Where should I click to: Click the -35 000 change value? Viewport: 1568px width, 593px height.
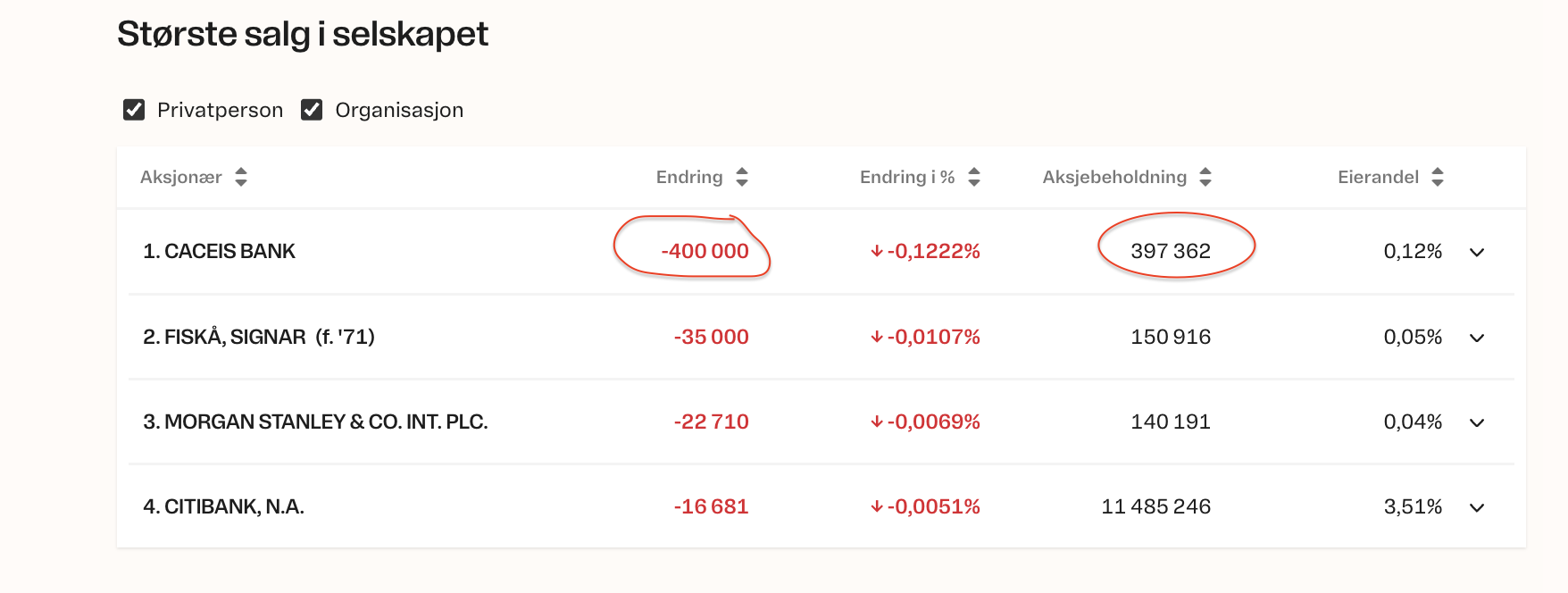pos(712,337)
